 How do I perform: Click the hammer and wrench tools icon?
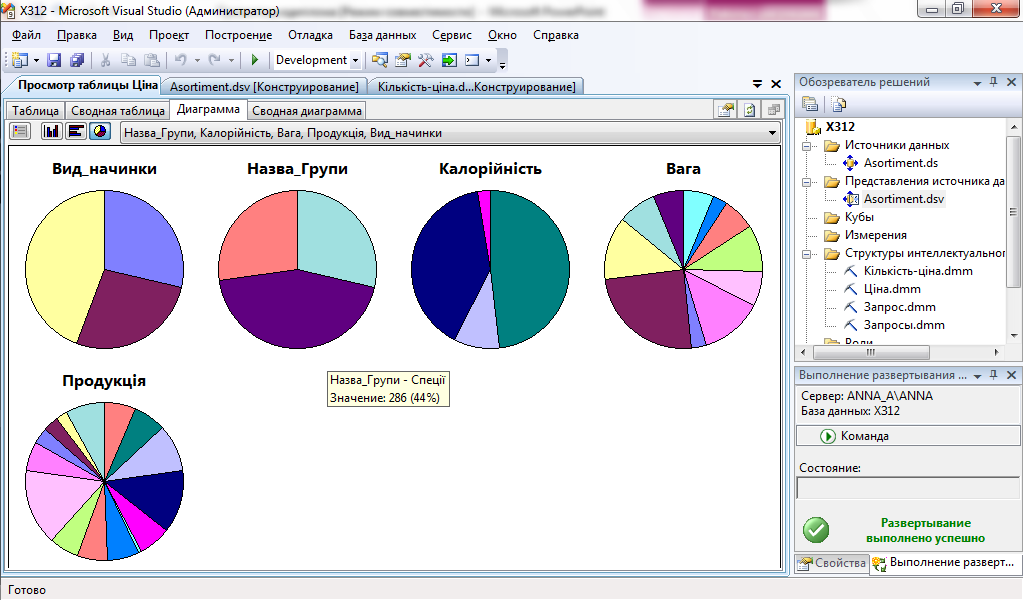[427, 60]
